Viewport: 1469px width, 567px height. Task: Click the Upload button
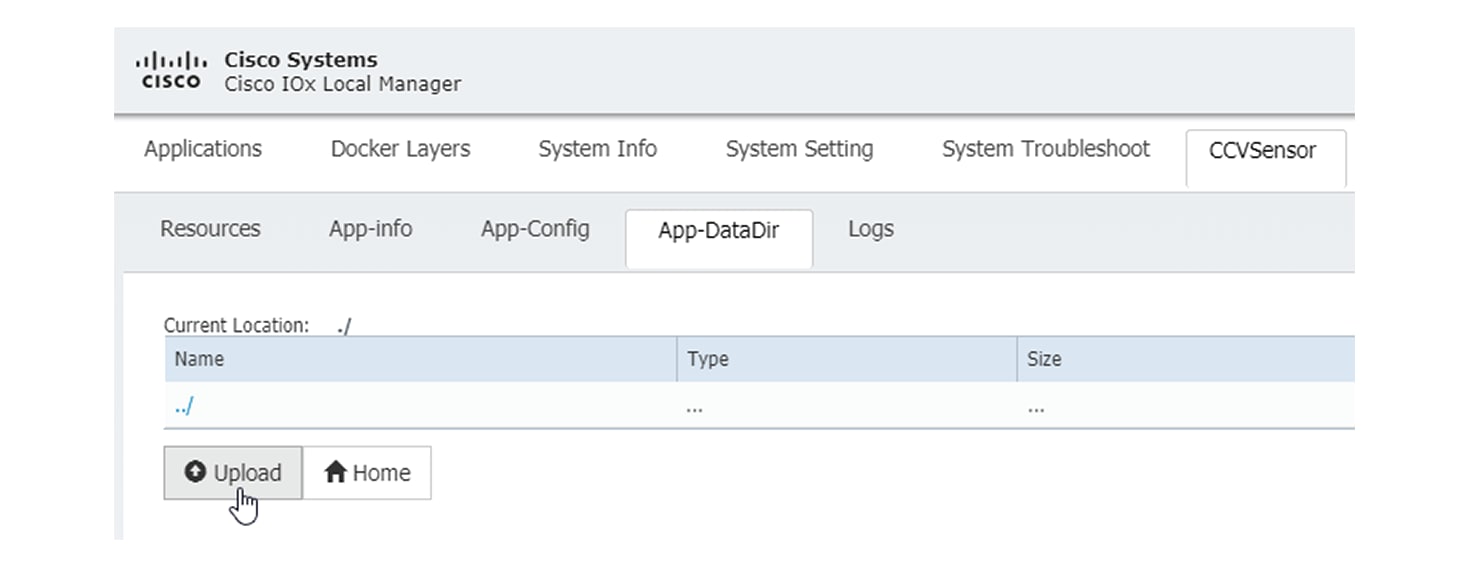coord(233,473)
